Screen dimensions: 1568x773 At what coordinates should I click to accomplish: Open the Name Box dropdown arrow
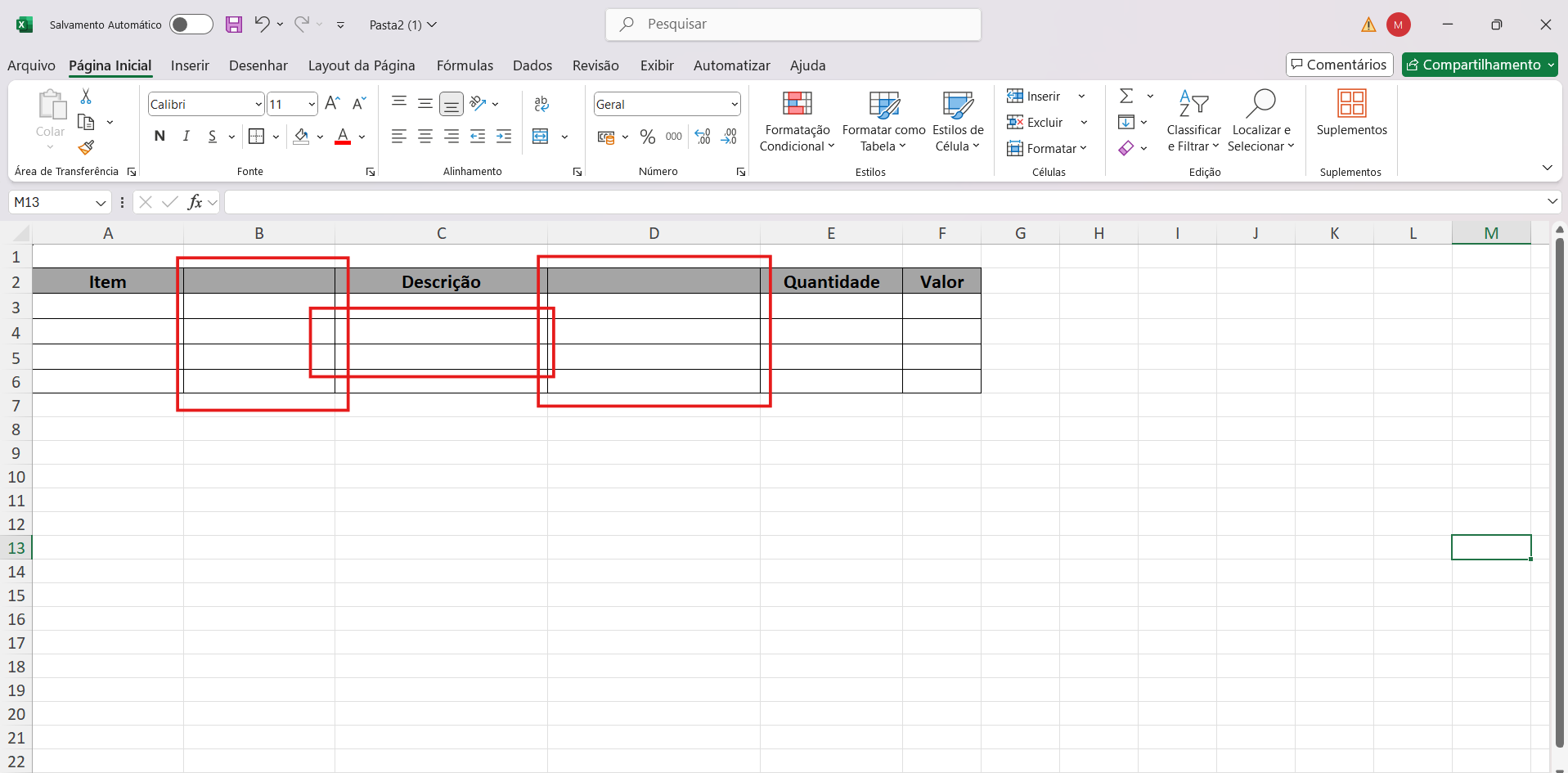[x=101, y=203]
